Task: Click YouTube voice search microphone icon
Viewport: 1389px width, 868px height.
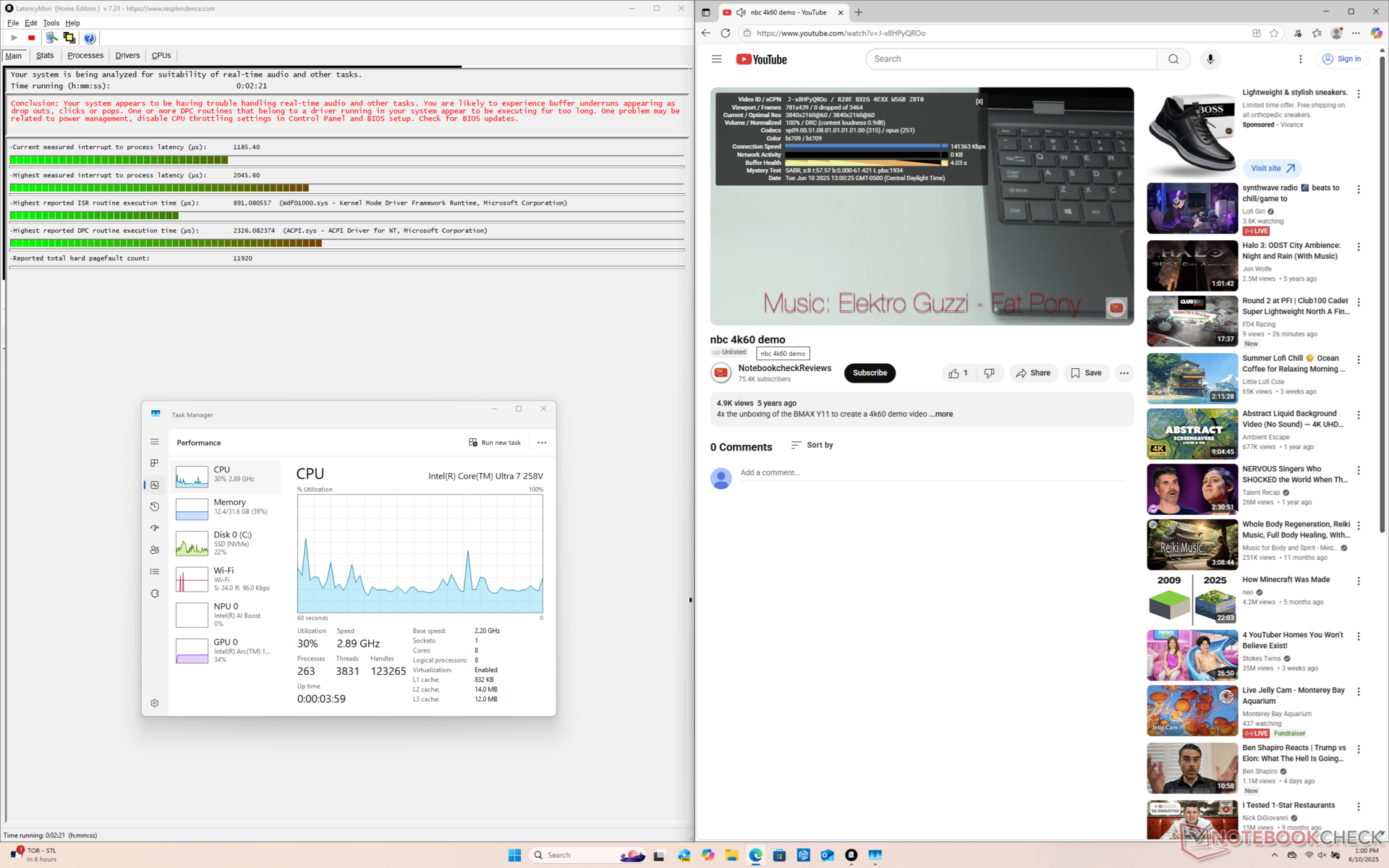Action: (x=1210, y=59)
